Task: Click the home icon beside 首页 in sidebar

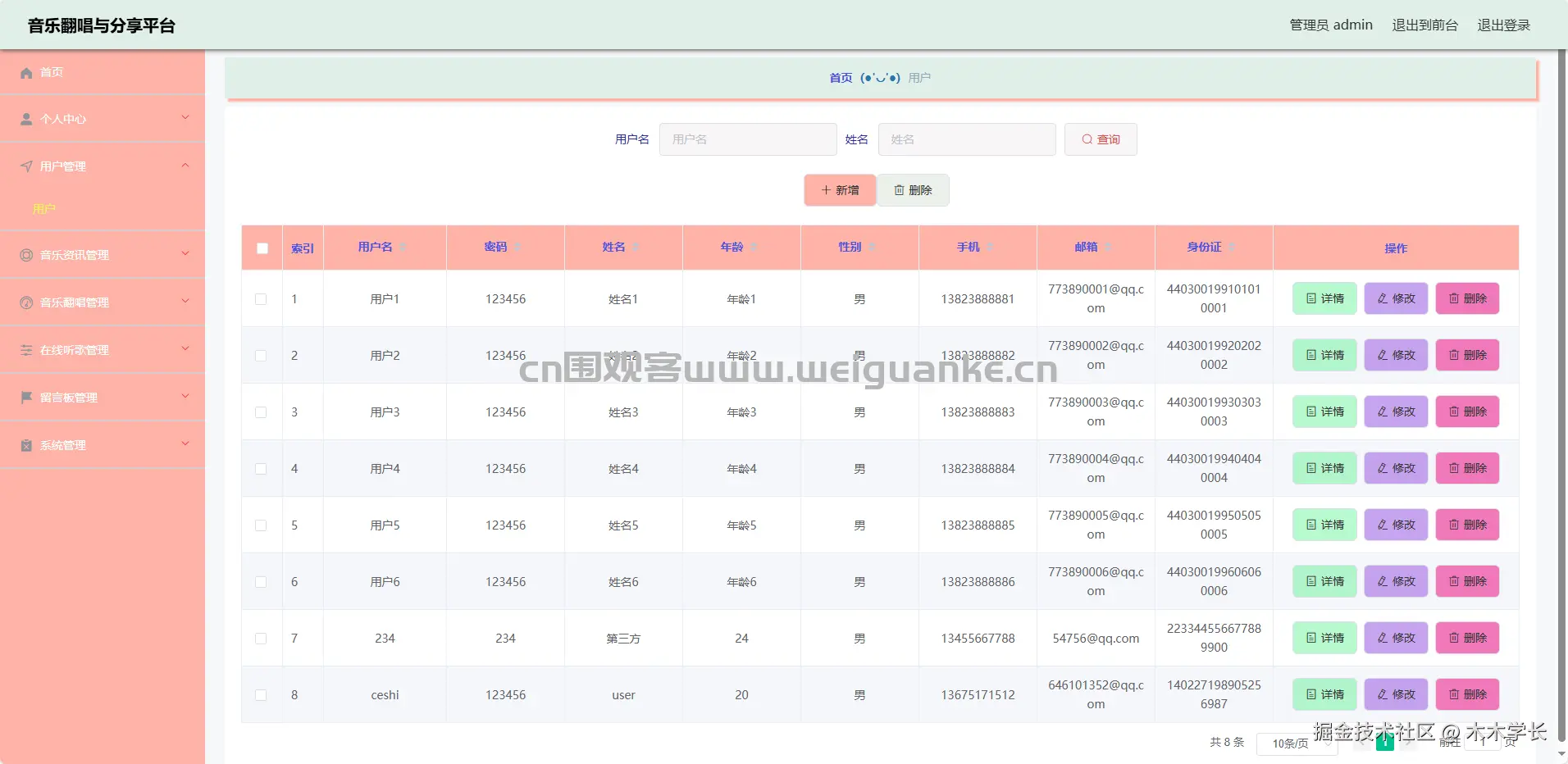Action: [26, 73]
